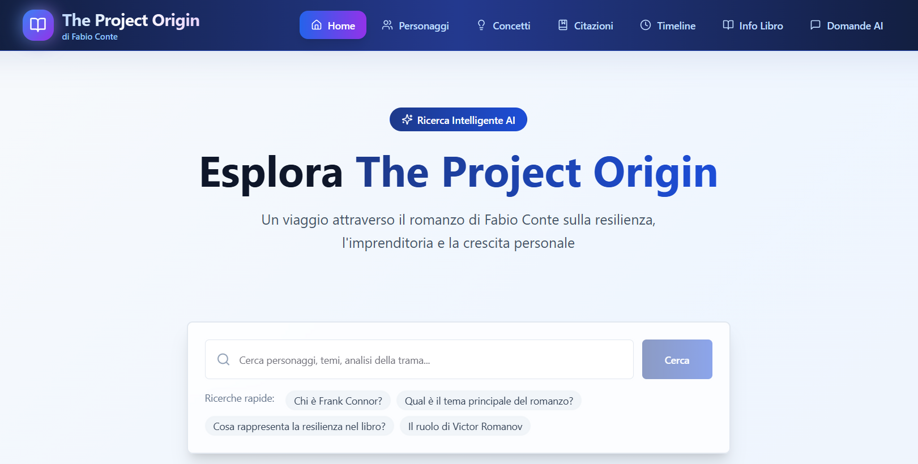Click the house icon in Home tab
This screenshot has height=464, width=918.
point(316,25)
